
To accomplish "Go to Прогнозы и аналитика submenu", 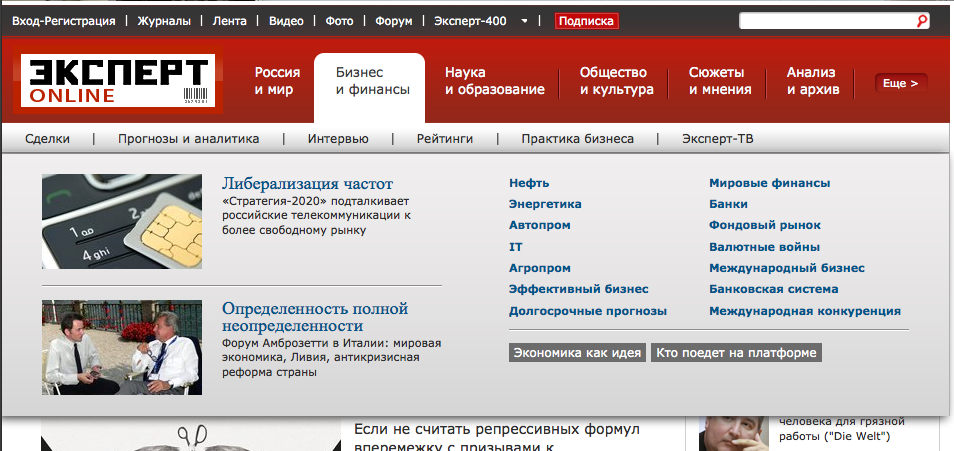I will pos(188,139).
